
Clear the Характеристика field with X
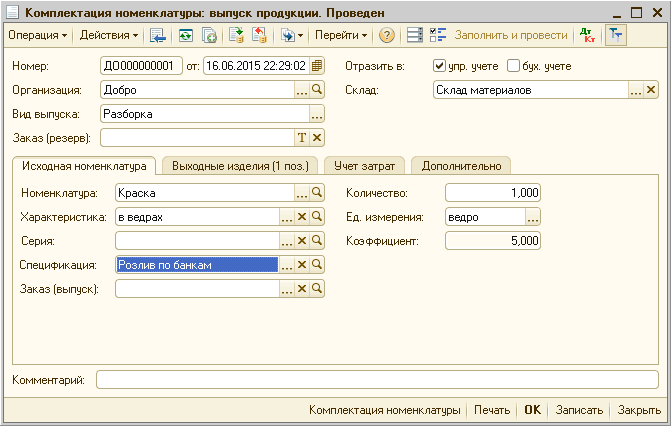coord(302,217)
